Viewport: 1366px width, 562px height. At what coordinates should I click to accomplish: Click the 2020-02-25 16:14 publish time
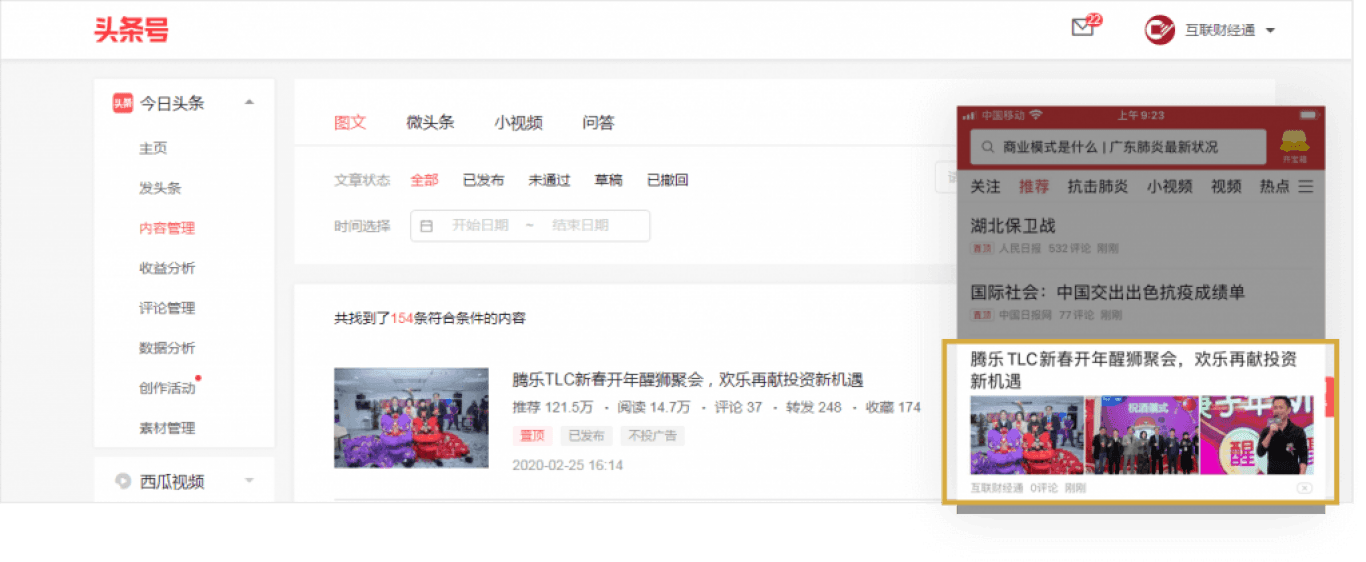point(567,465)
